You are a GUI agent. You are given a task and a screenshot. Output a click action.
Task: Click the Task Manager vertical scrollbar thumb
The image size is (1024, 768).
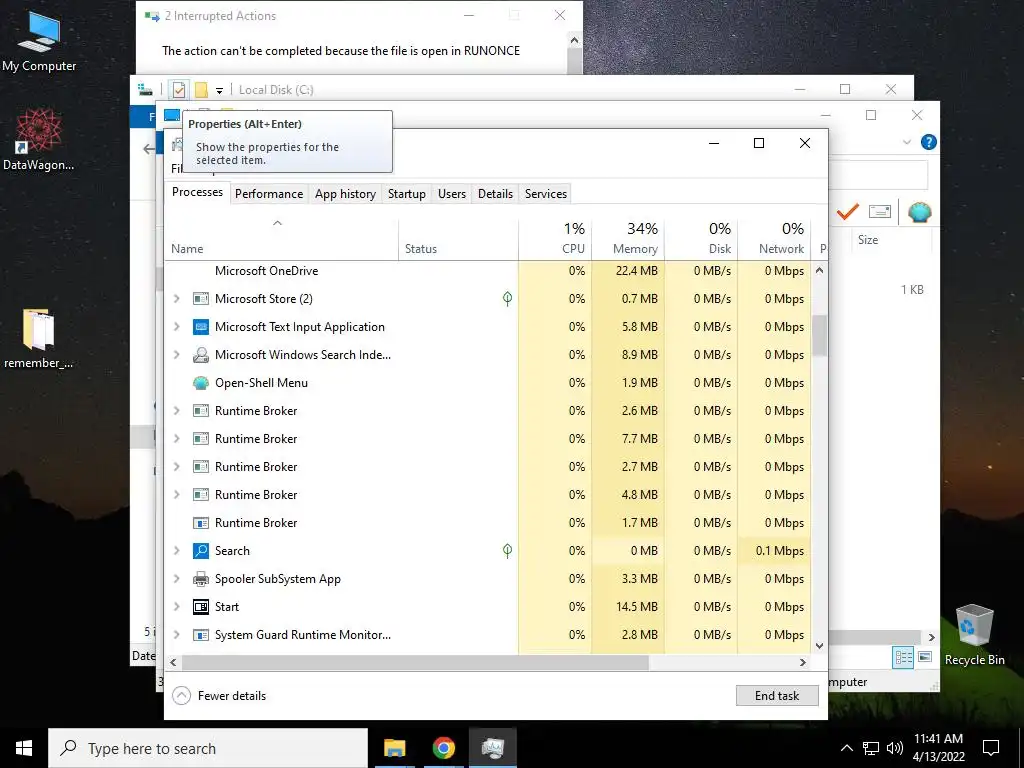tap(820, 336)
